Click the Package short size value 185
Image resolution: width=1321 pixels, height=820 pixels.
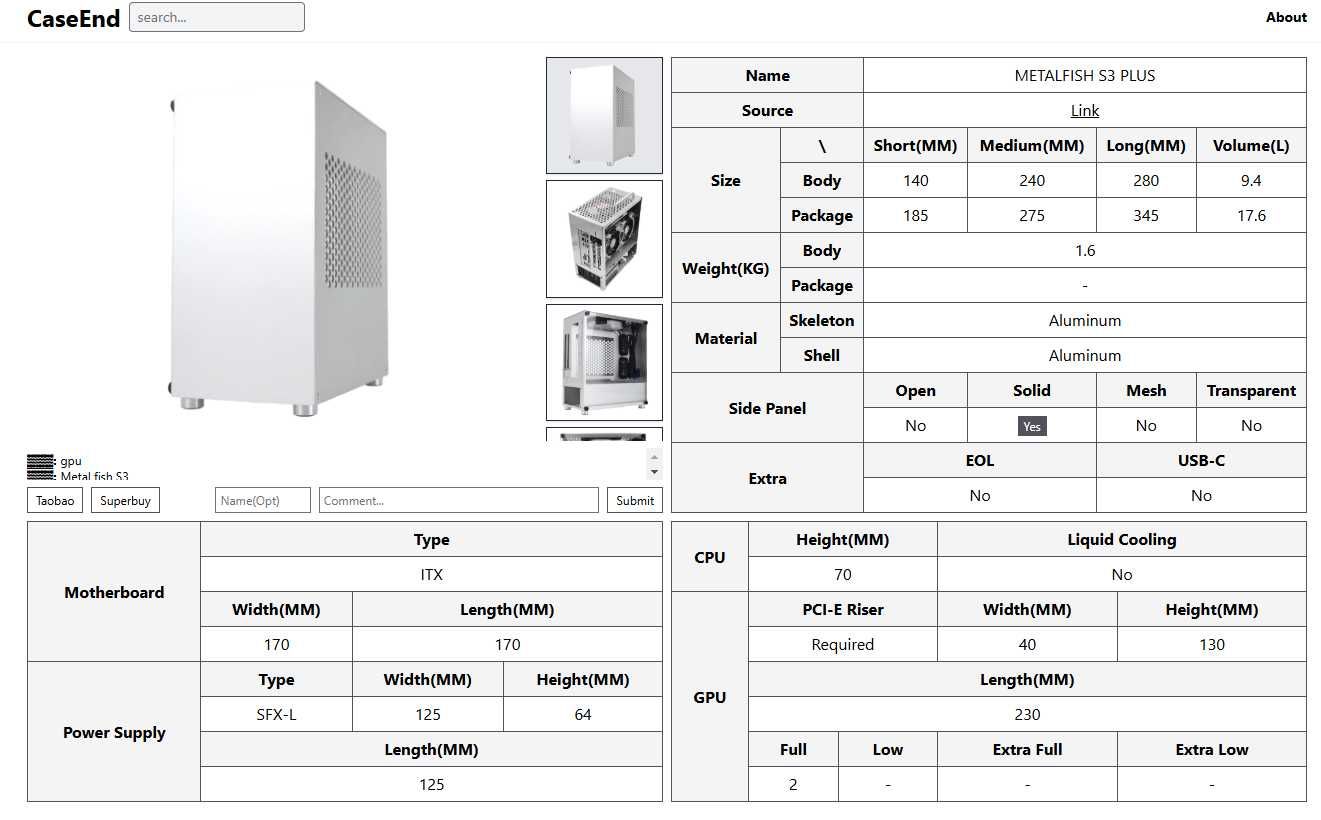click(915, 215)
